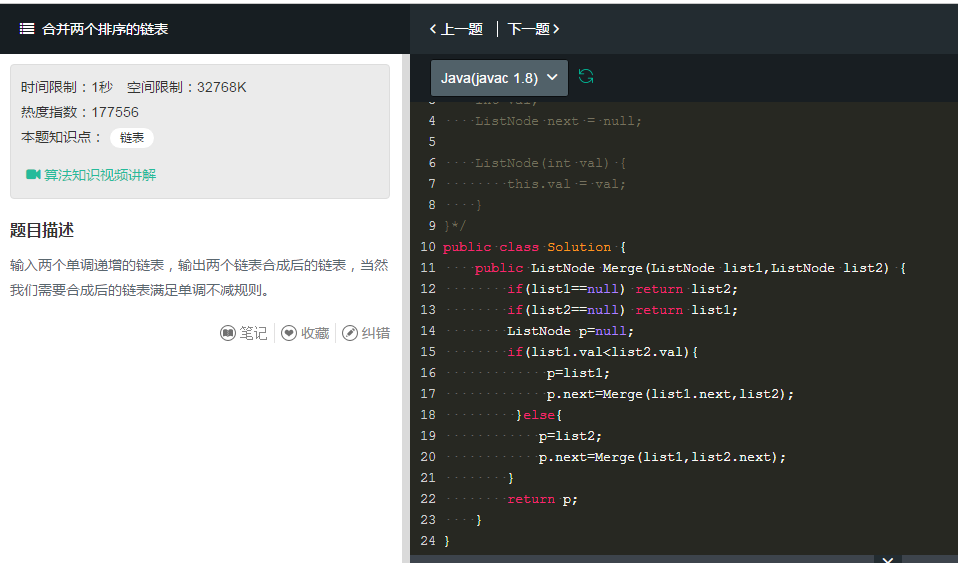Image resolution: width=958 pixels, height=563 pixels.
Task: Select the 链表 knowledge tag
Action: (x=131, y=138)
